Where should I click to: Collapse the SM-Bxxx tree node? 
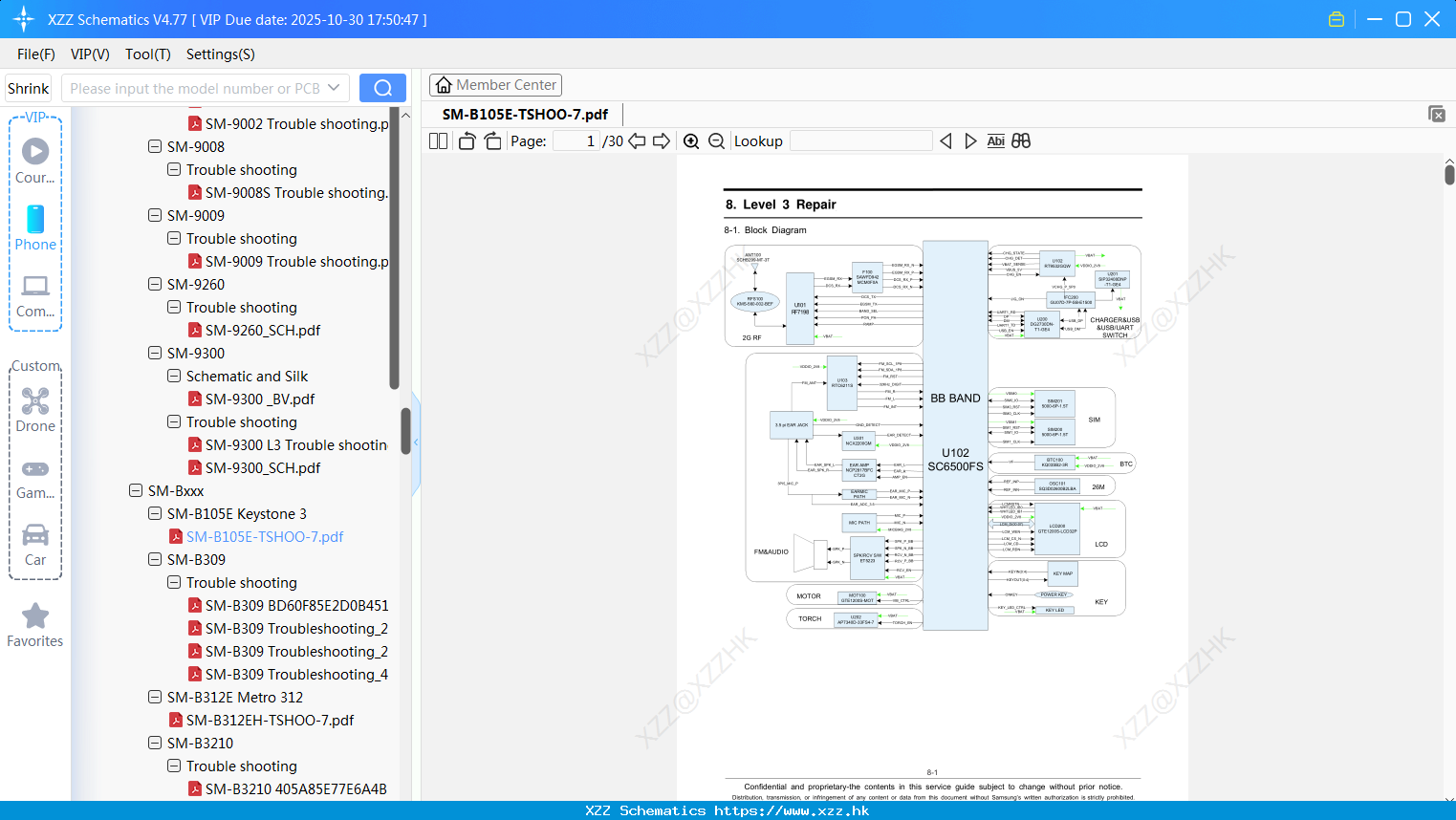tap(136, 490)
